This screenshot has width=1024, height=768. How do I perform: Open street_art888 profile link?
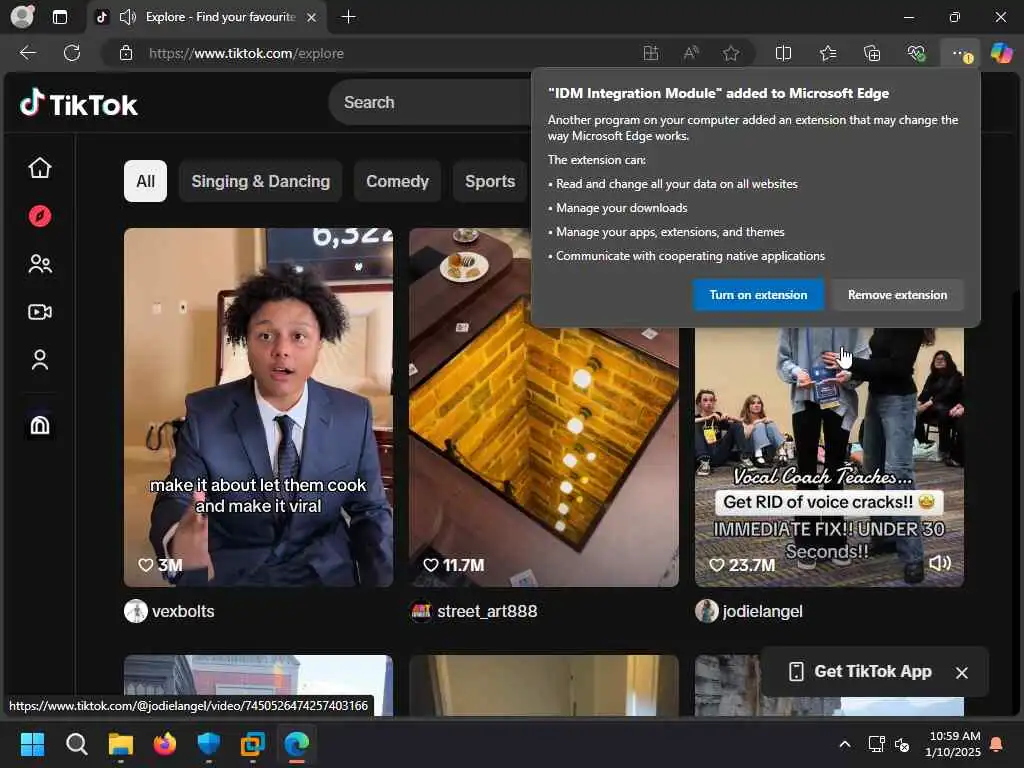click(x=487, y=611)
